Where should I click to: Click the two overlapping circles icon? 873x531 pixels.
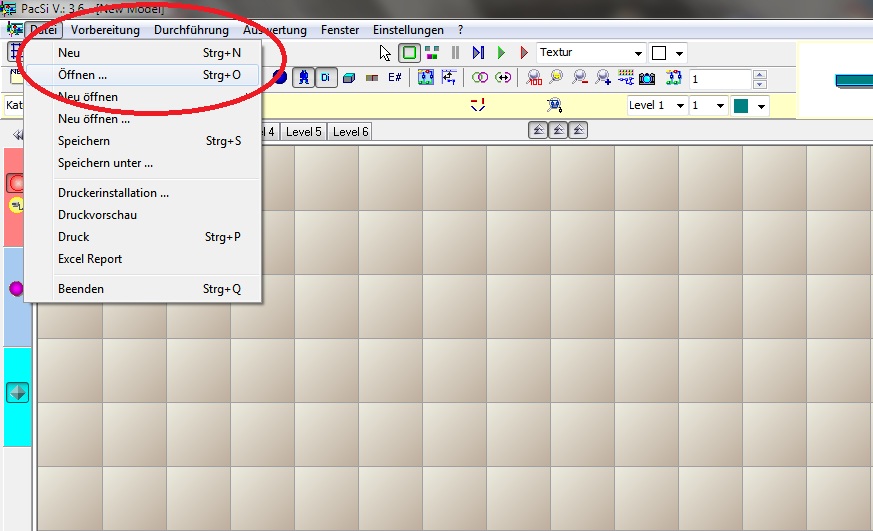tap(479, 77)
